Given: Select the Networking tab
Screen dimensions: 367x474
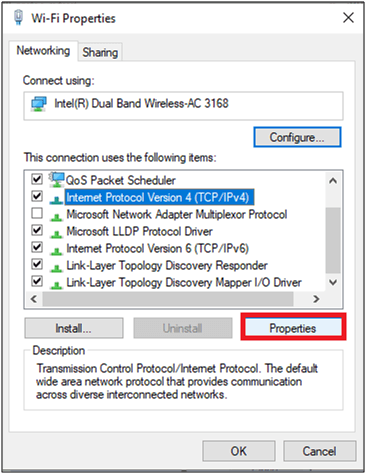Looking at the screenshot, I should [43, 51].
